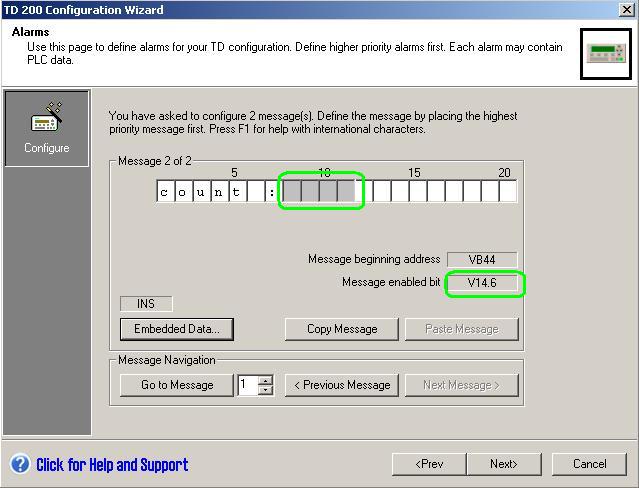Screen dimensions: 639x488
Task: Click the 'Alarms' page heading
Action: pos(31,32)
